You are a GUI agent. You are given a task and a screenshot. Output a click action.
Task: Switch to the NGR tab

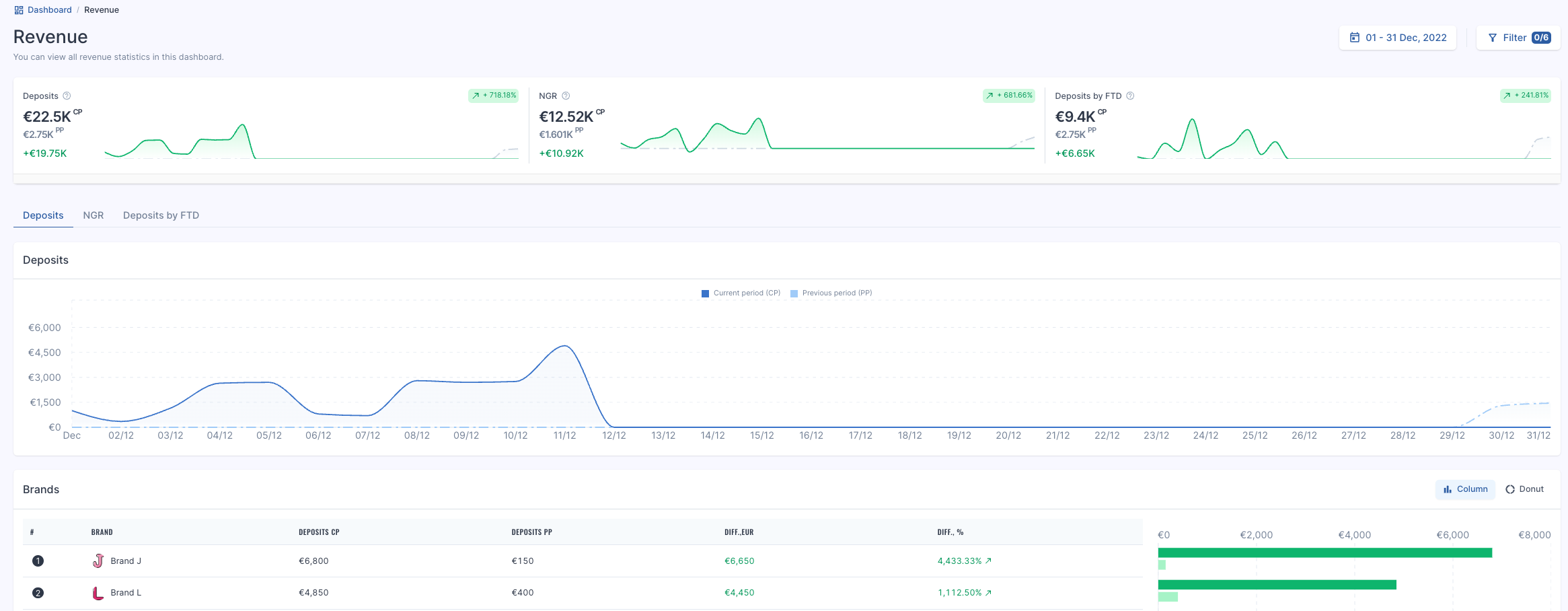click(94, 215)
